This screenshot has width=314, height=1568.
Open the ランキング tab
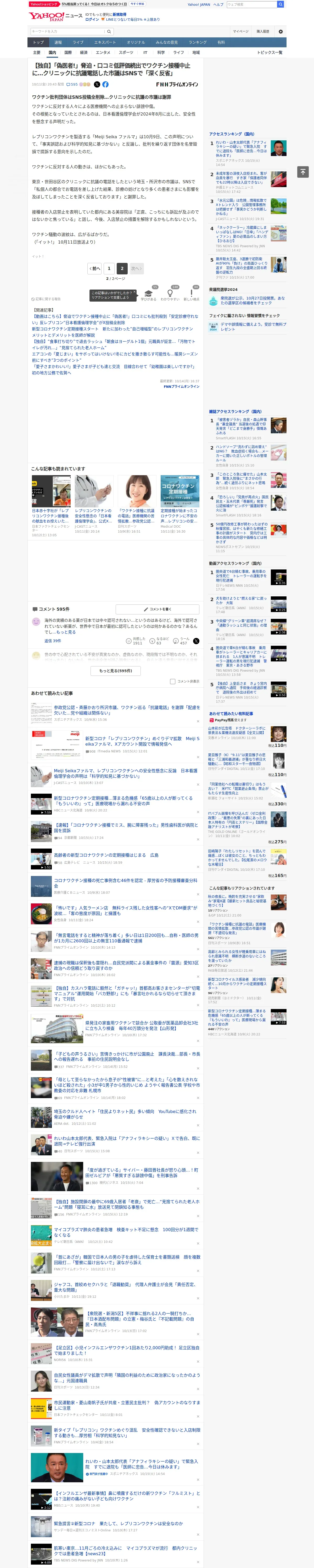coord(197,43)
